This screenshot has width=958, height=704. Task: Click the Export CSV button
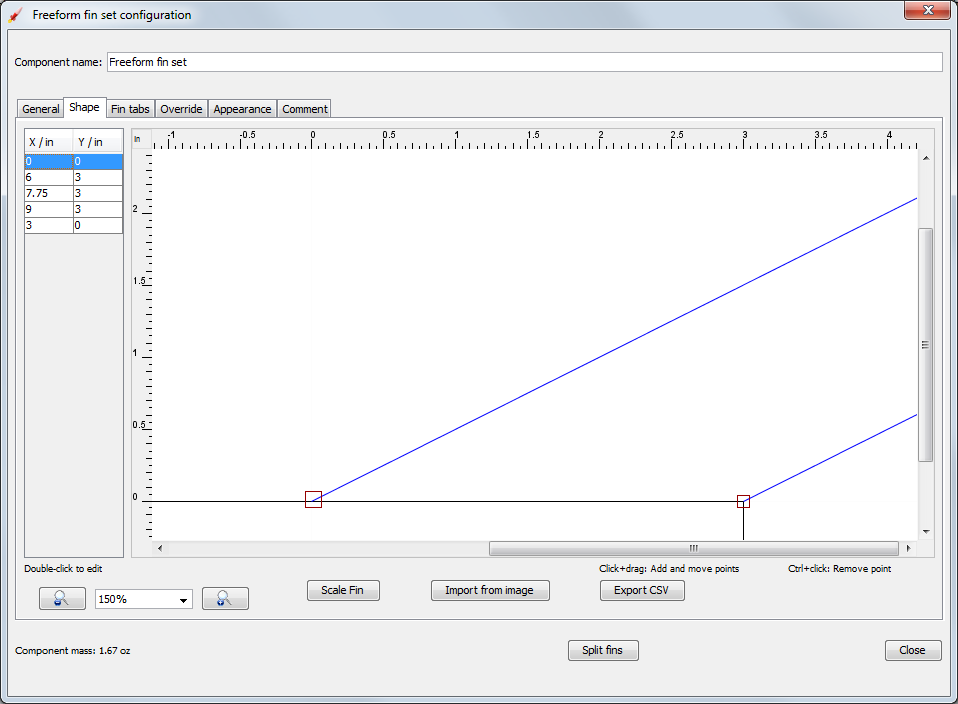pos(642,590)
